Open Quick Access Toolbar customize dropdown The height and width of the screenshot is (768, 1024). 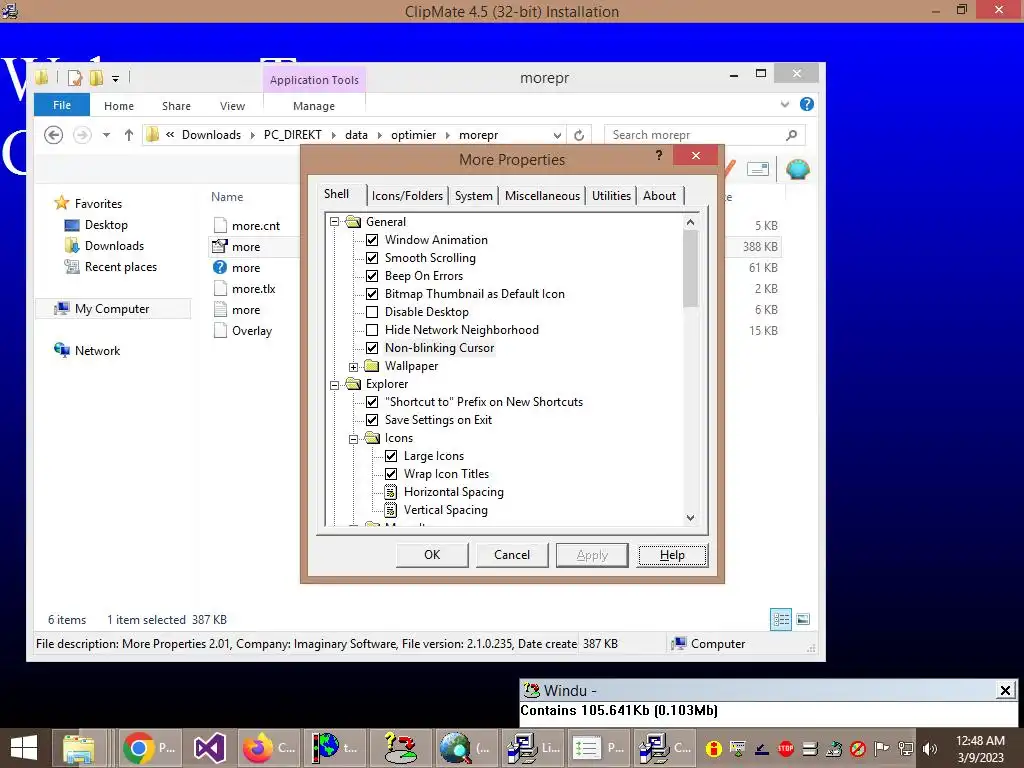(x=115, y=79)
